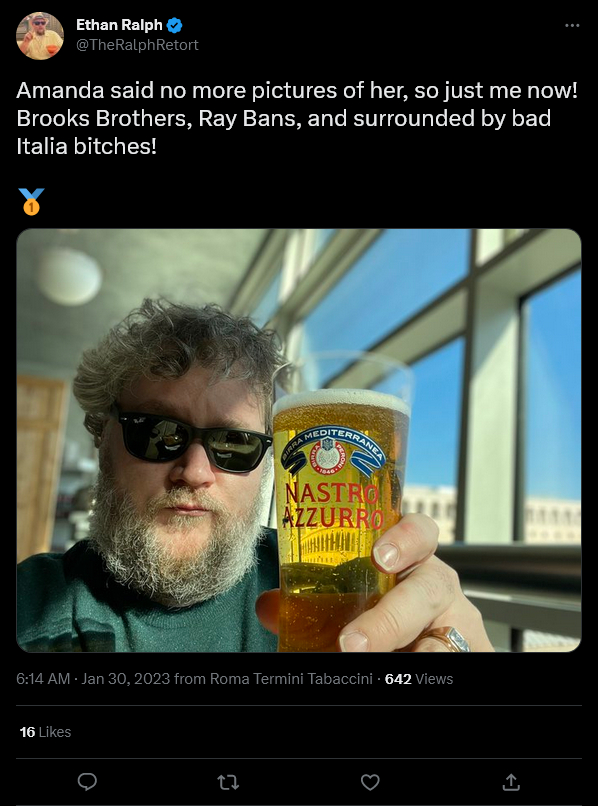Open the three-dot more options menu
Viewport: 598px width, 806px height.
(x=572, y=25)
